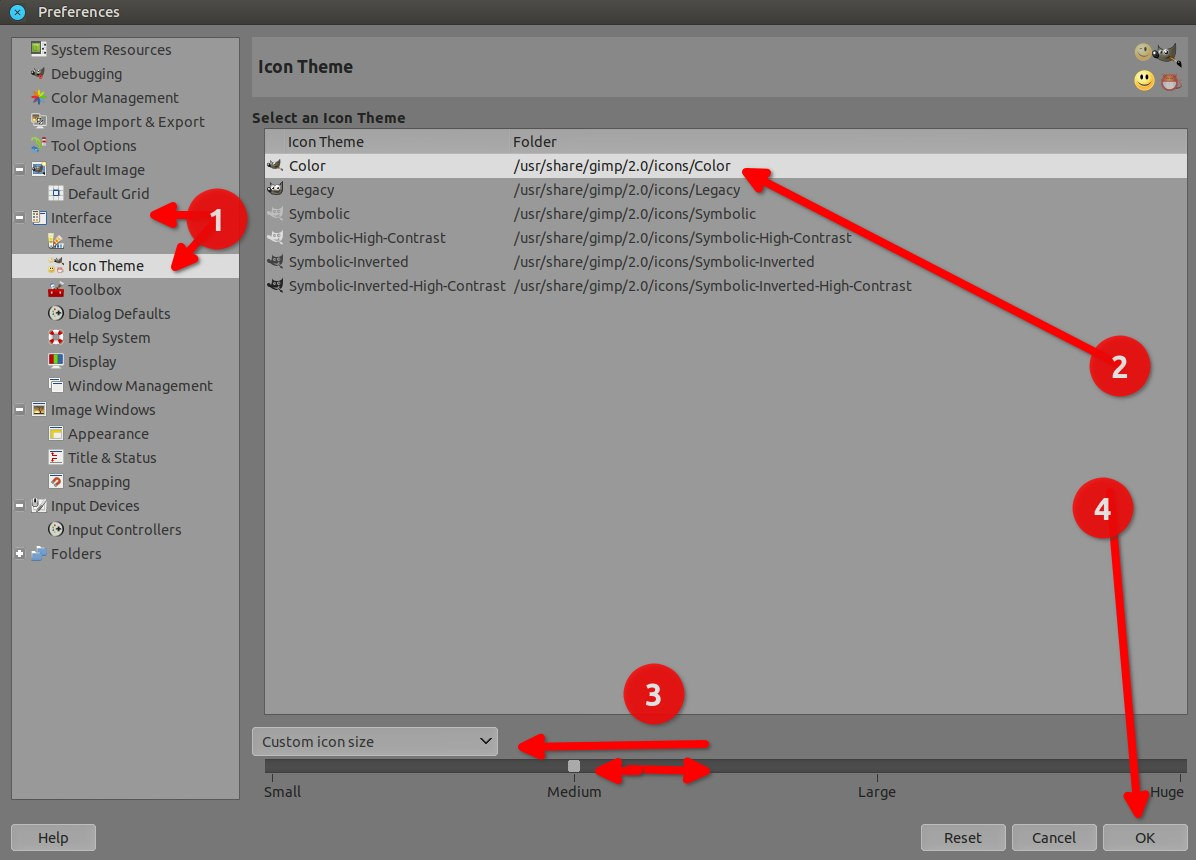This screenshot has height=860, width=1196.
Task: Open the Input Controllers page
Action: [124, 530]
